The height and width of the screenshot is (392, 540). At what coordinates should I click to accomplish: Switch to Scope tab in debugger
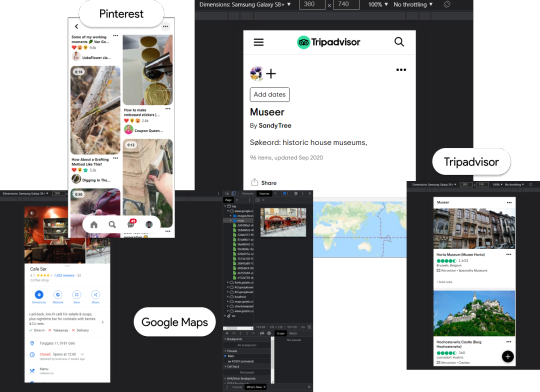coord(280,333)
